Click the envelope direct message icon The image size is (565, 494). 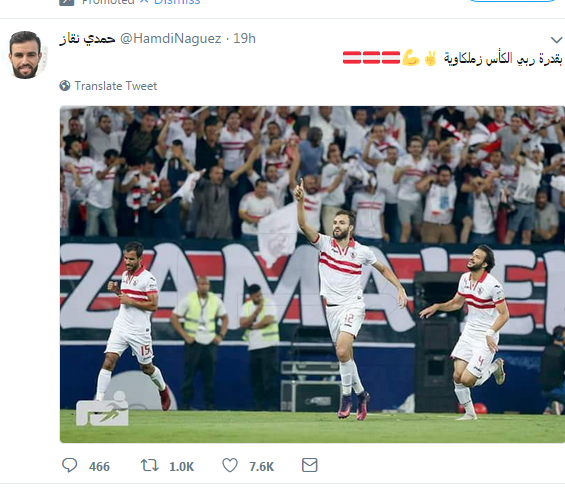310,465
